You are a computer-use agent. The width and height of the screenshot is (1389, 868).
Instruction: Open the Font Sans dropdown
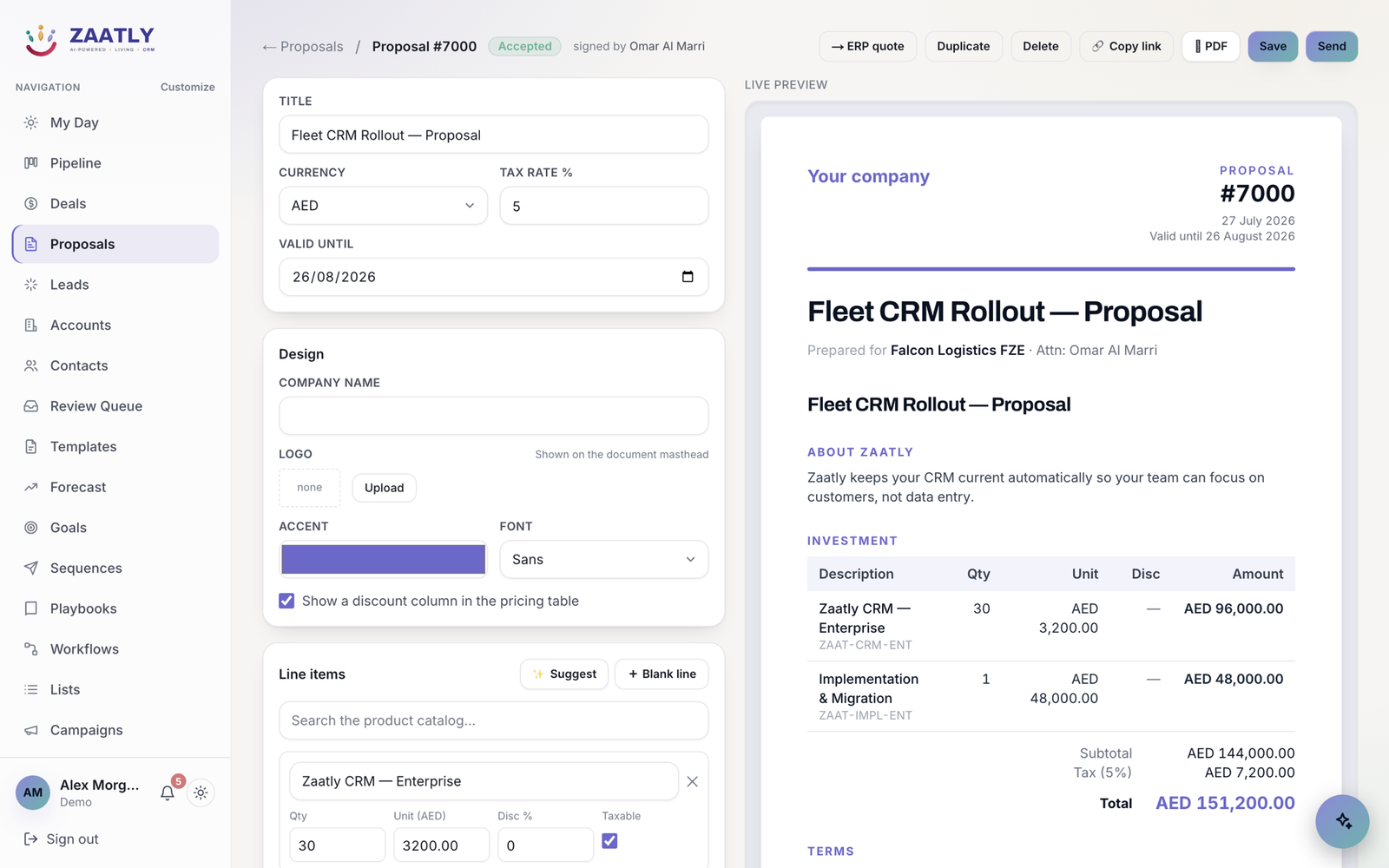pos(604,560)
